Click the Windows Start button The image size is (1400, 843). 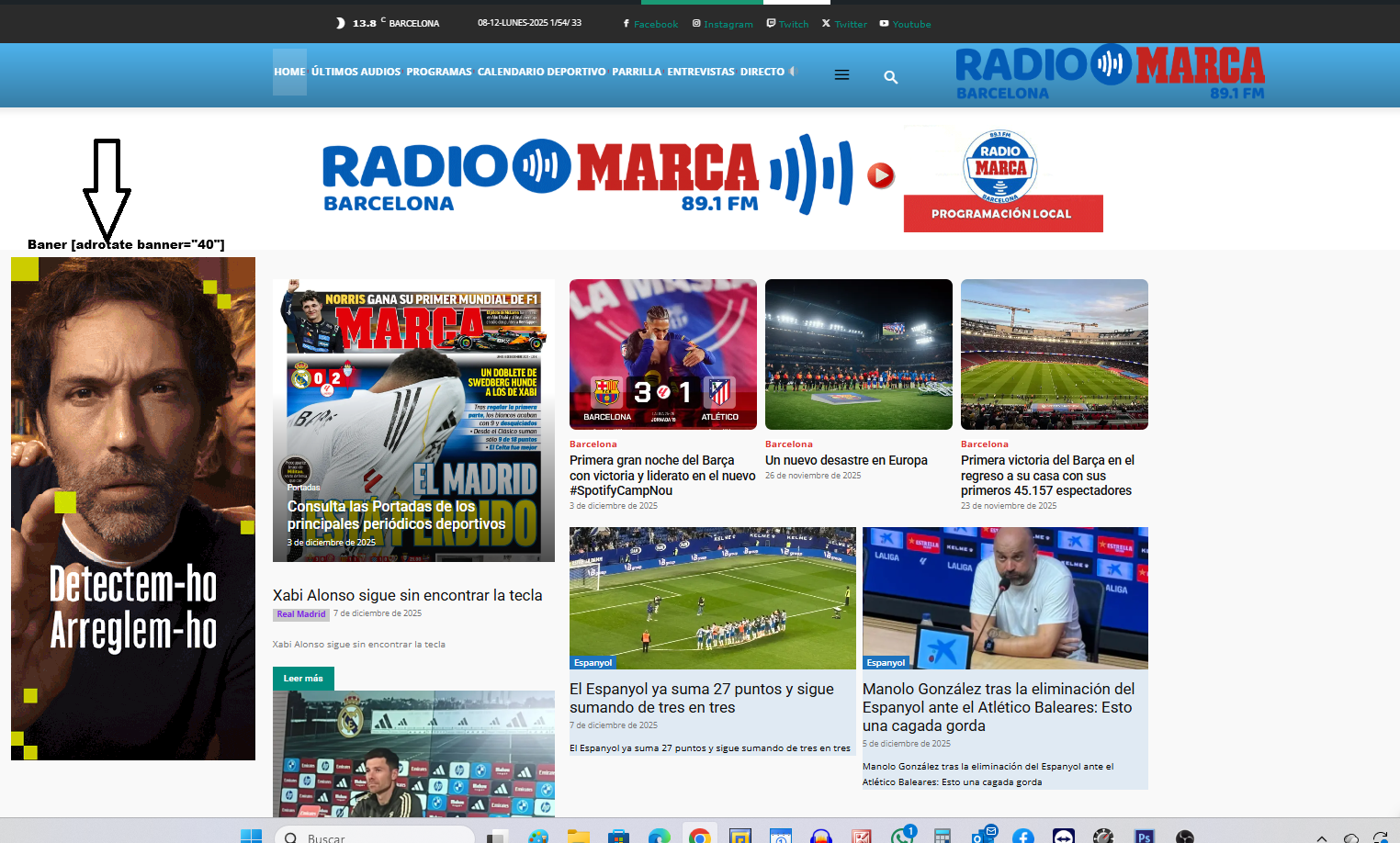251,837
